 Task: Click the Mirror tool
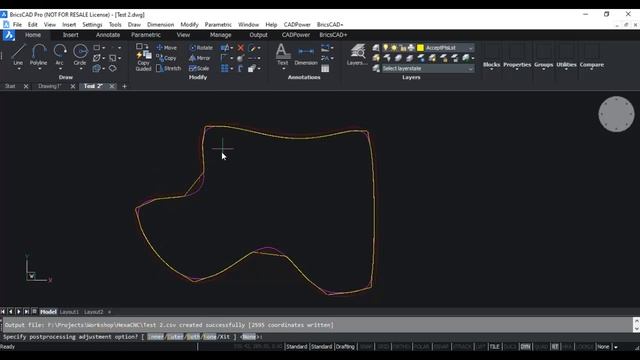point(200,58)
